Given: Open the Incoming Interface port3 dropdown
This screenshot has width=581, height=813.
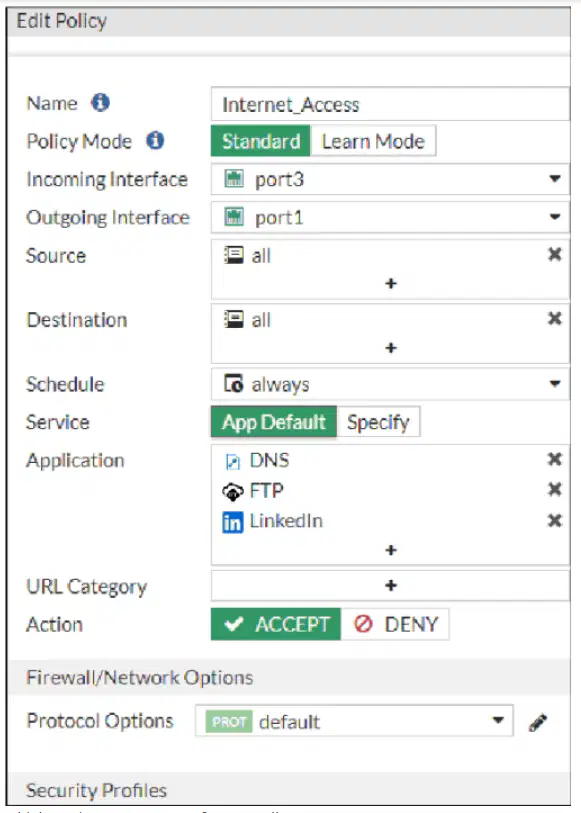Looking at the screenshot, I should pos(390,179).
